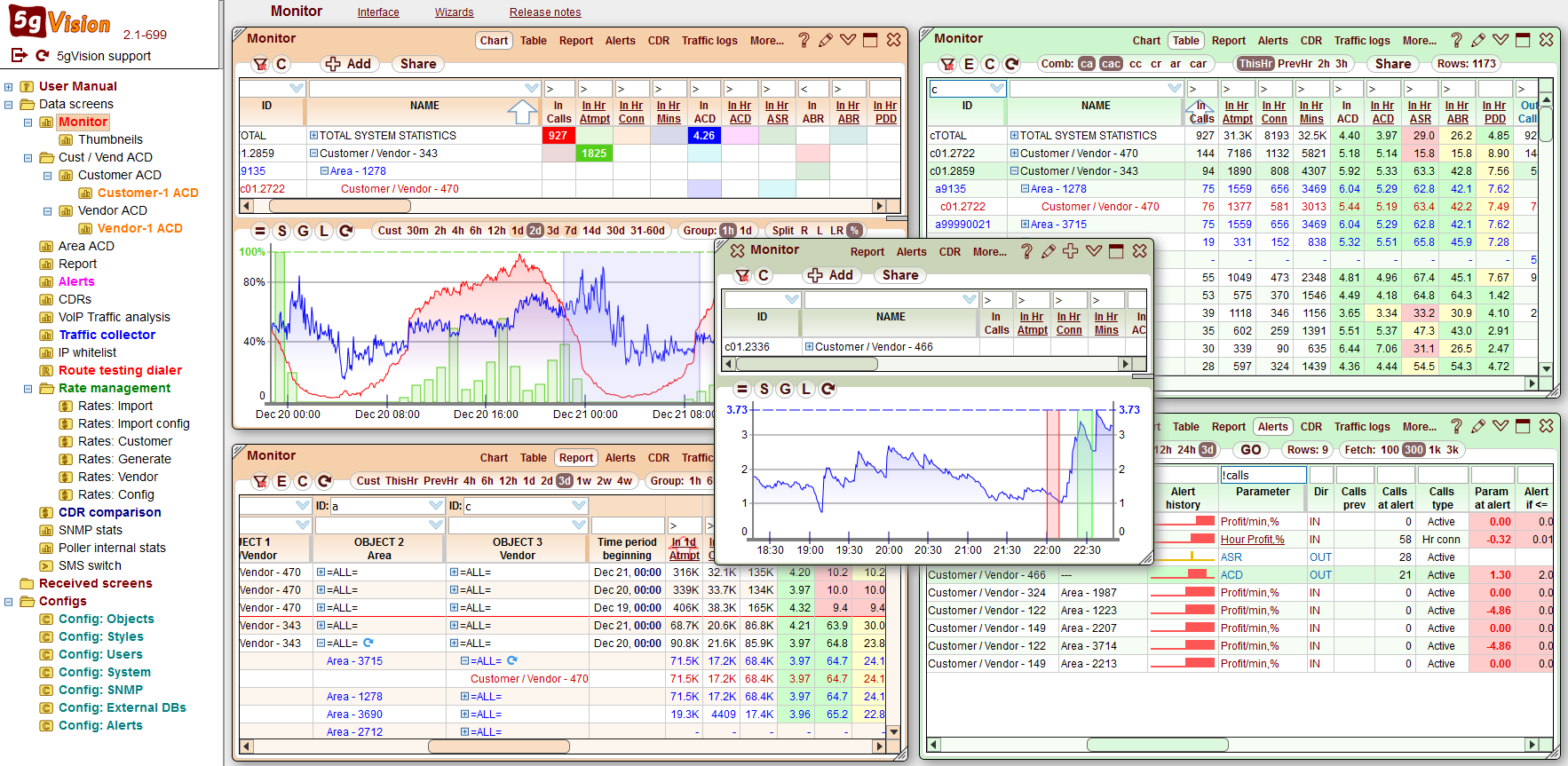Viewport: 1568px width, 766px height.
Task: Click refresh icon in bottom-left Report window toolbar
Action: [324, 481]
